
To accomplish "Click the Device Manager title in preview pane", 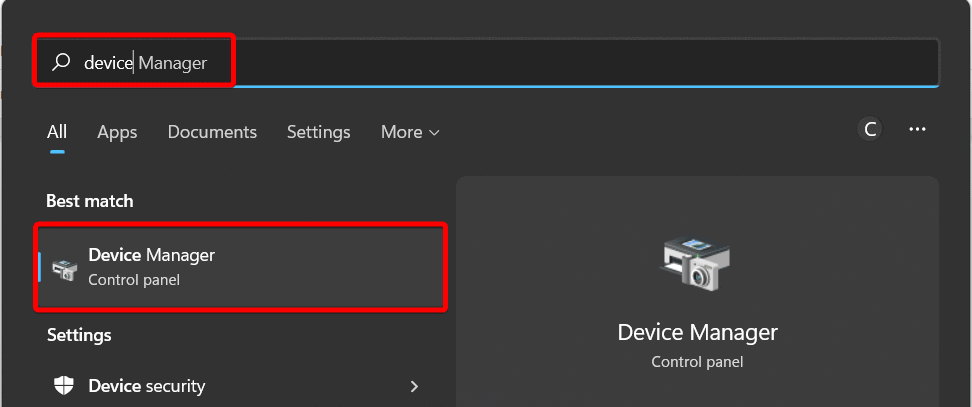I will pos(697,332).
